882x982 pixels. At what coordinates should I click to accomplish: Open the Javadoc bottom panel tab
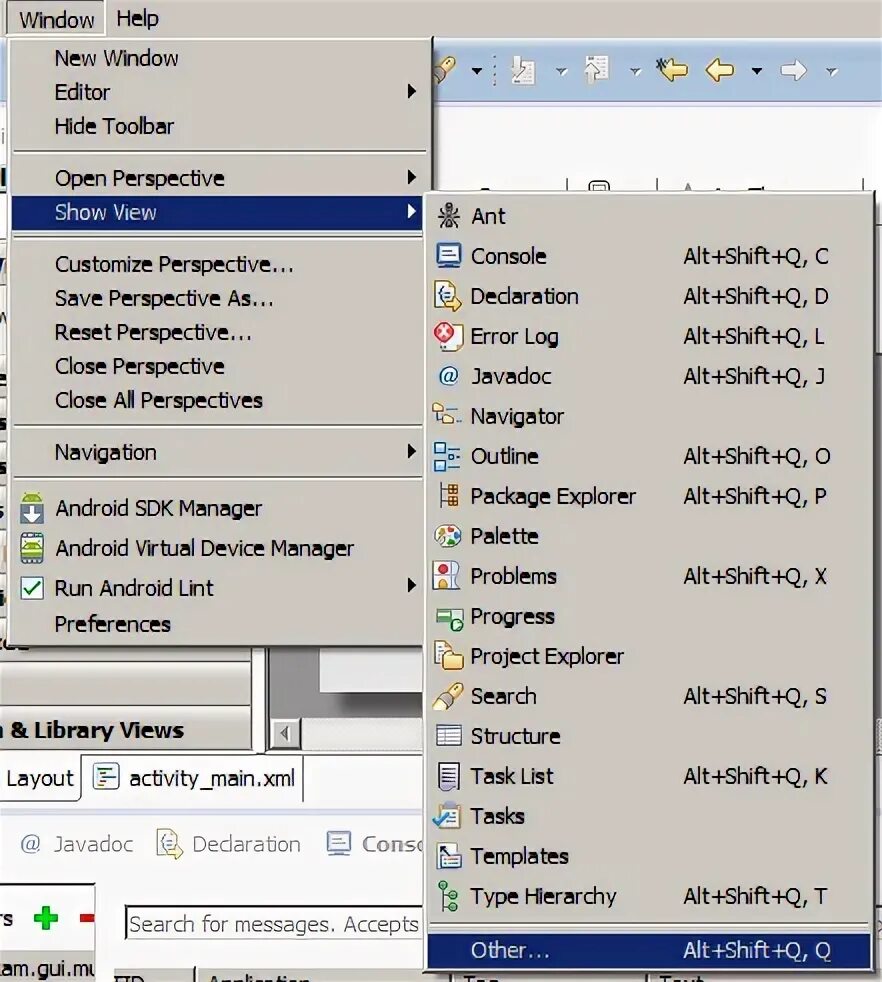pos(76,844)
